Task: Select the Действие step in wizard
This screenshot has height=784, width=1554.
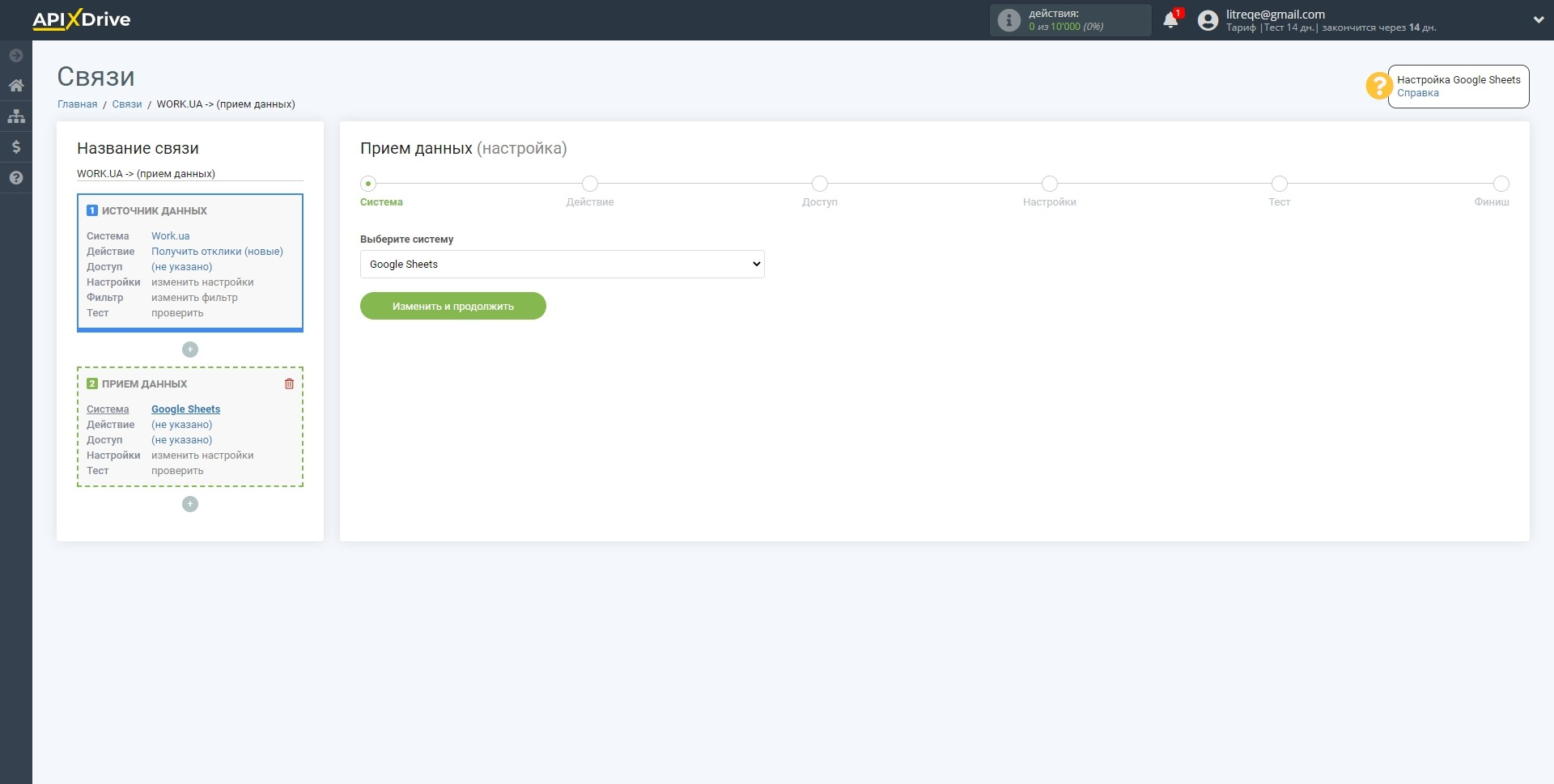Action: tap(590, 184)
